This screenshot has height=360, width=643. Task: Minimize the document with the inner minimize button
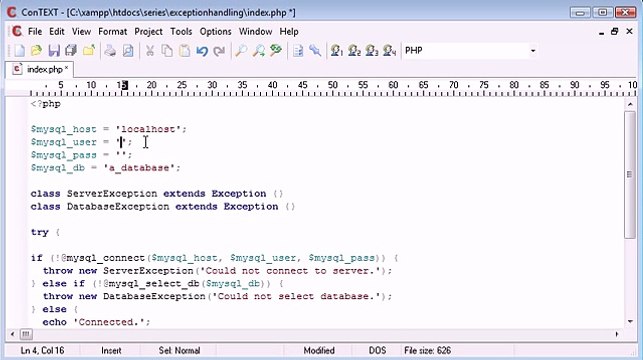(x=601, y=32)
